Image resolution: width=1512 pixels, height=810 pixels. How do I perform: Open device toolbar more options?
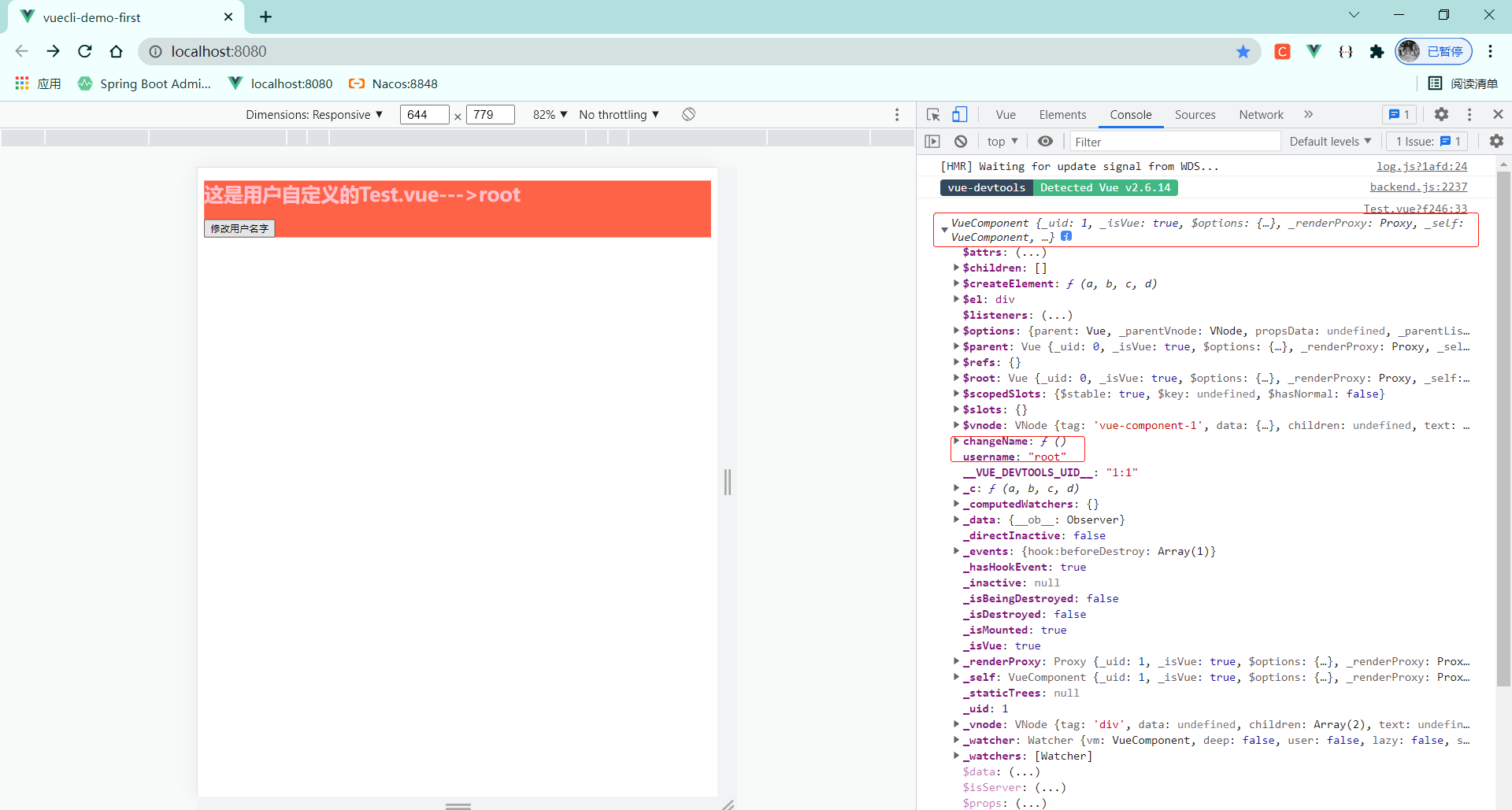pyautogui.click(x=897, y=115)
